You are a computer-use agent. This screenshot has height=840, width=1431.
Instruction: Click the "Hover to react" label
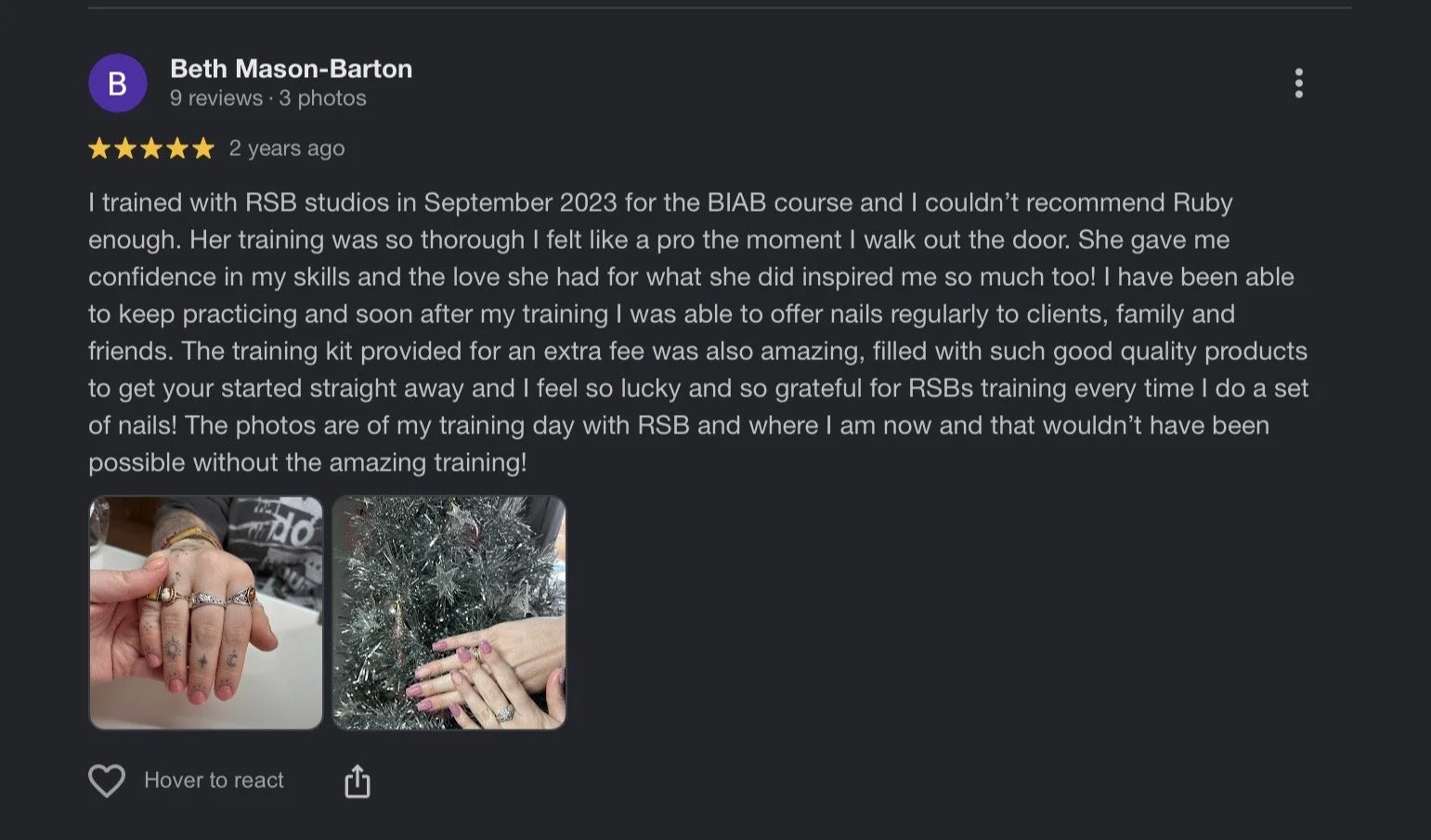(x=214, y=781)
